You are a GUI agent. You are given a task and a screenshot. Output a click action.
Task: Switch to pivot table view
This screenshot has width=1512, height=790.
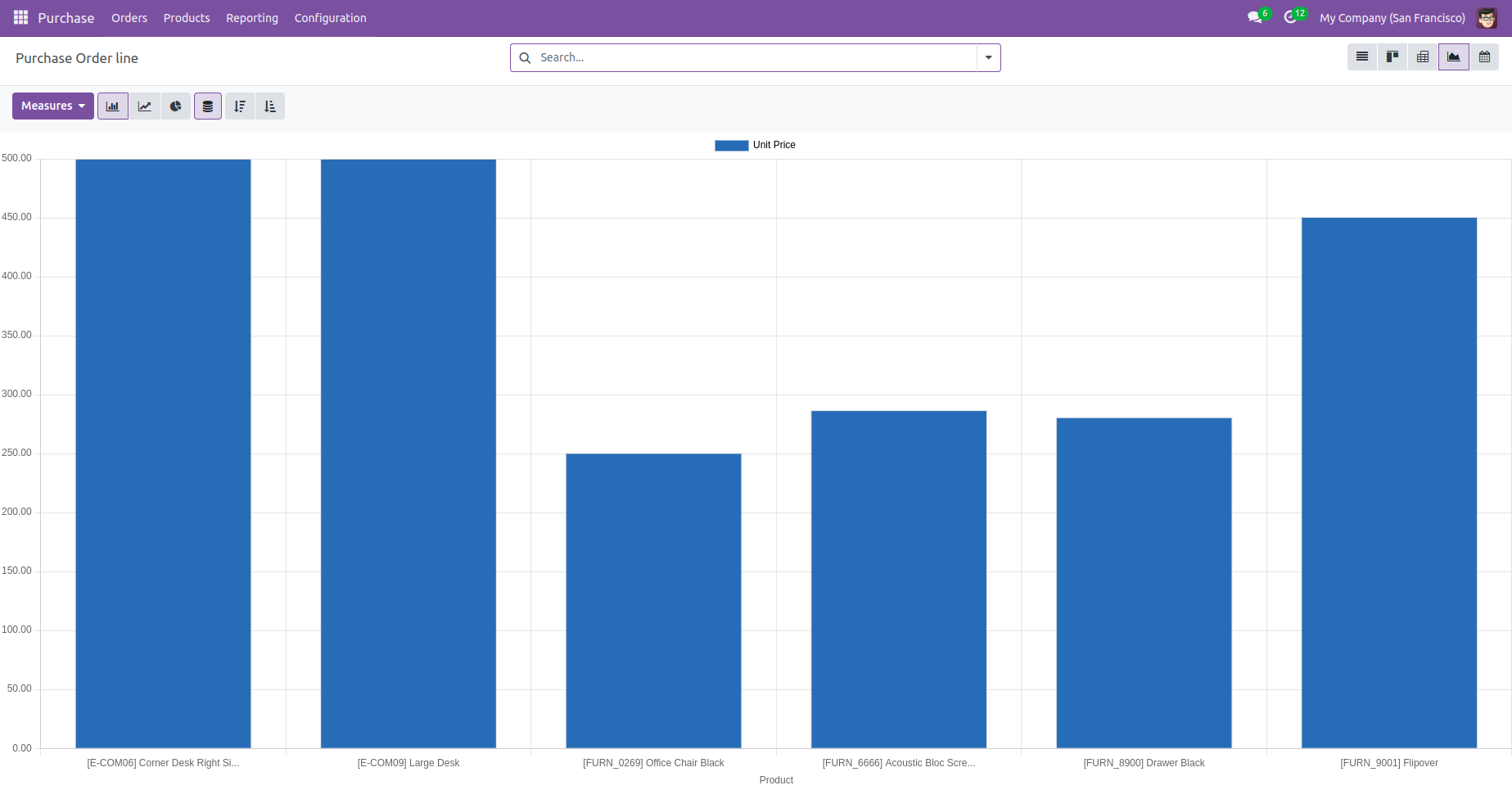pos(1423,56)
